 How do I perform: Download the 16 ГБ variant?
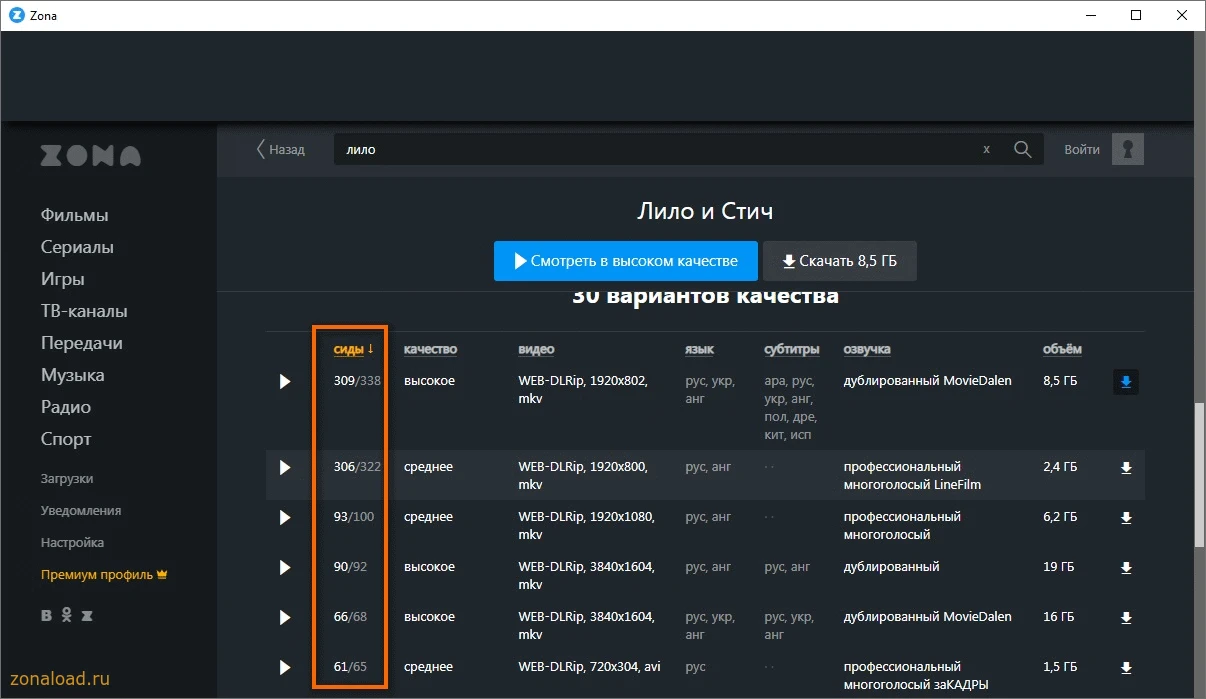pyautogui.click(x=1126, y=617)
